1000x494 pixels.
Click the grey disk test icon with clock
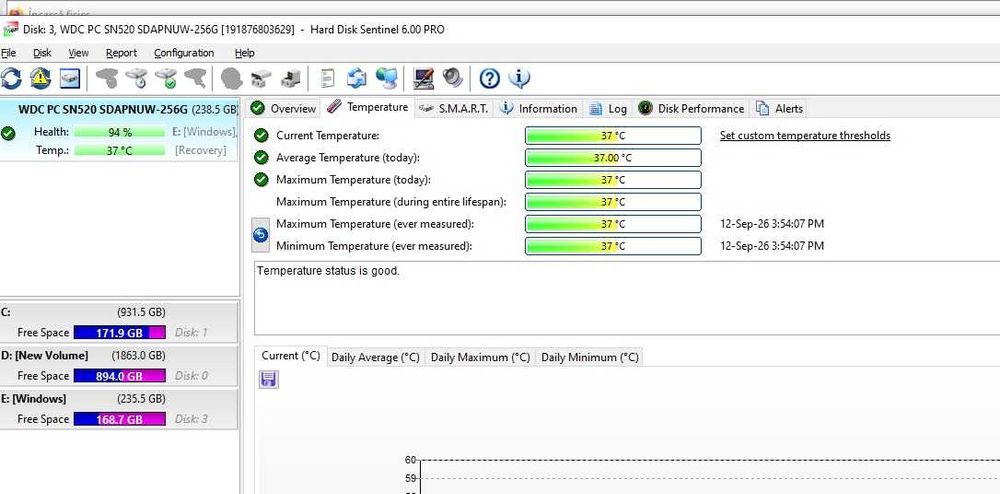[x=136, y=78]
